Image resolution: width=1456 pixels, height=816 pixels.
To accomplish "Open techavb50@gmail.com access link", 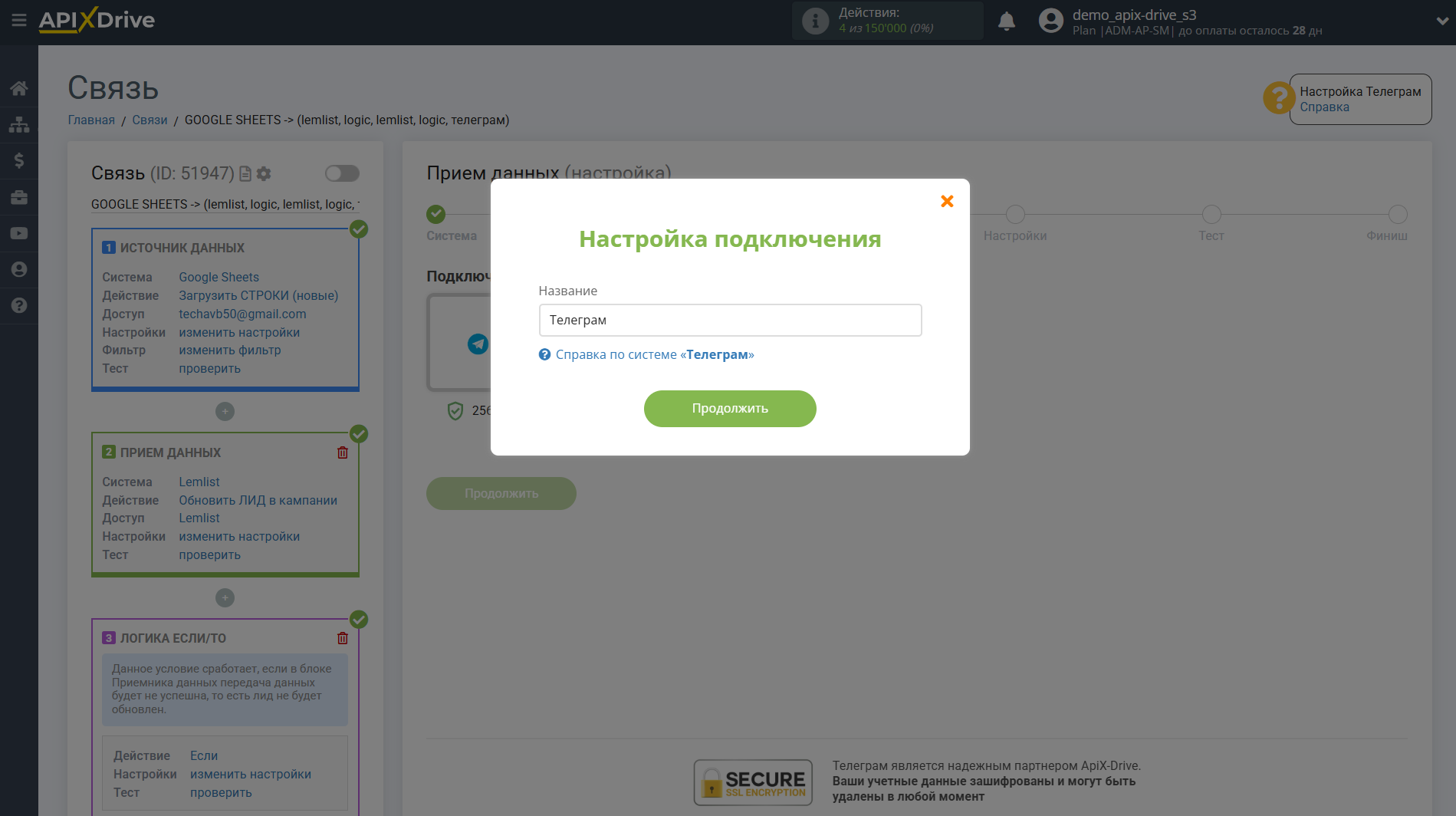I will 242,314.
